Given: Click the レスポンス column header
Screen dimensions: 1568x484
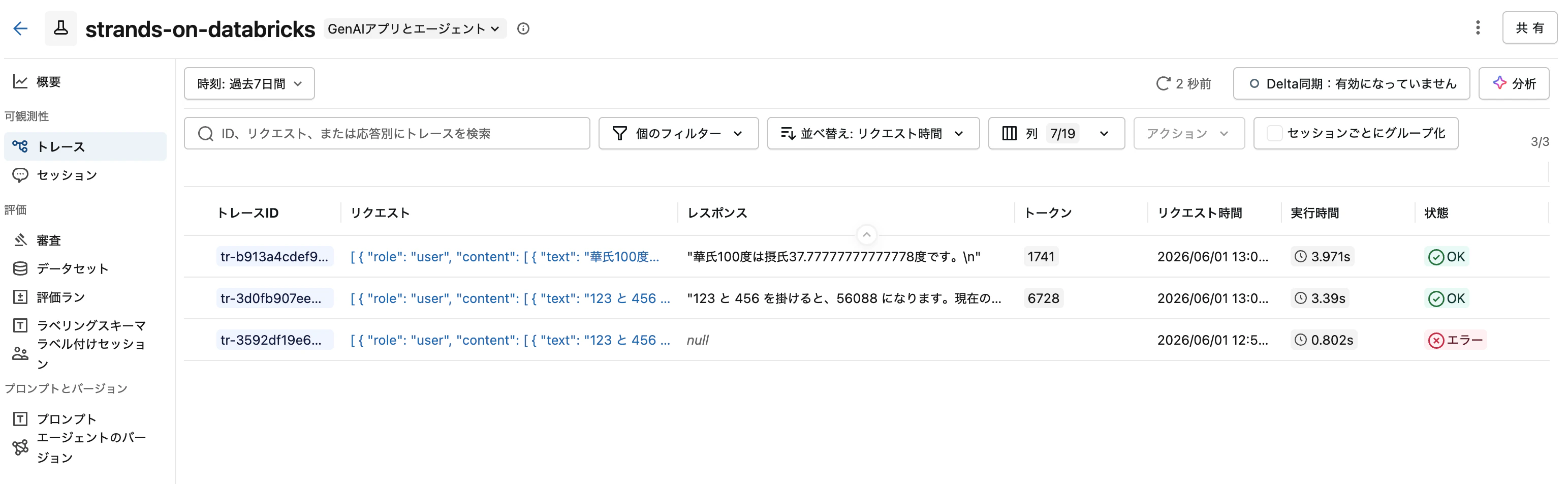Looking at the screenshot, I should [x=717, y=213].
